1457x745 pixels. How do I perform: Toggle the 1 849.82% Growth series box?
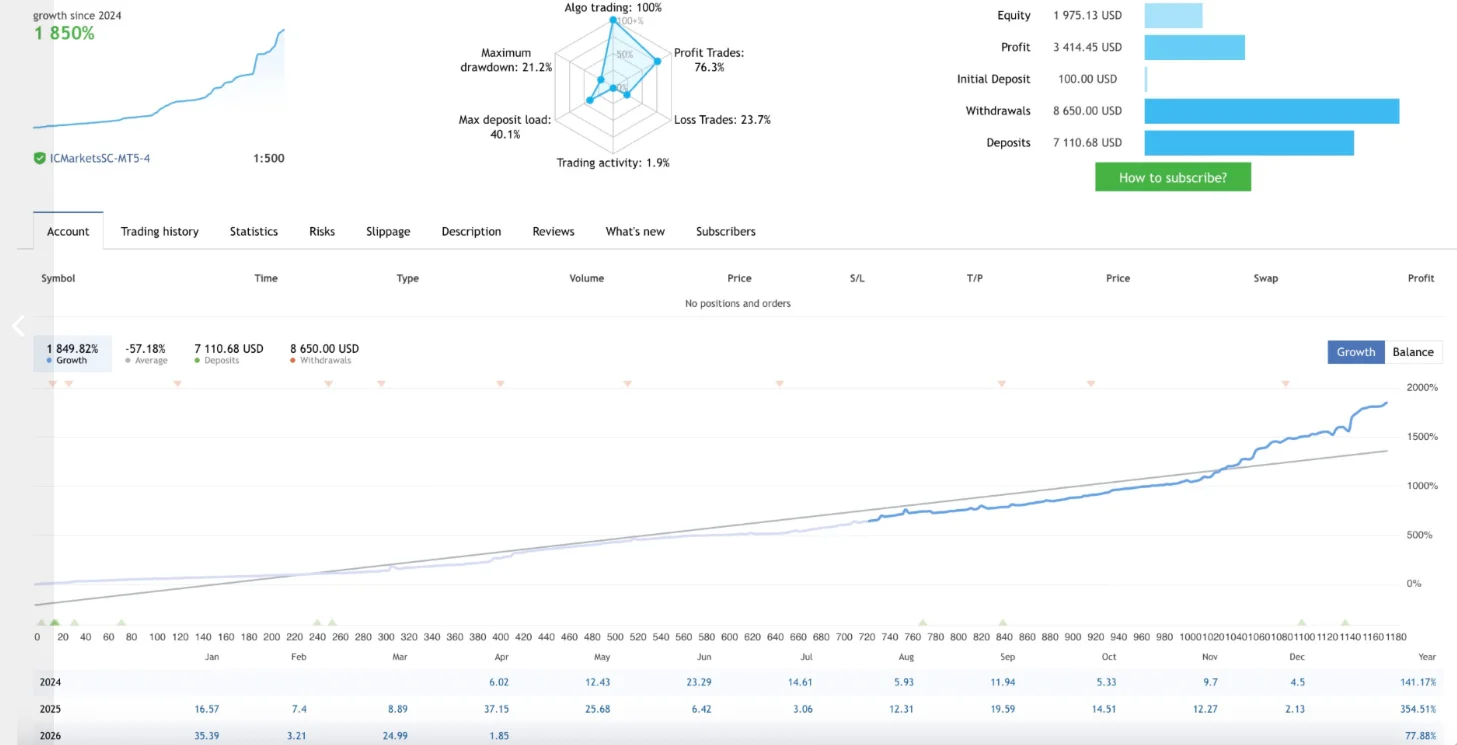[72, 354]
